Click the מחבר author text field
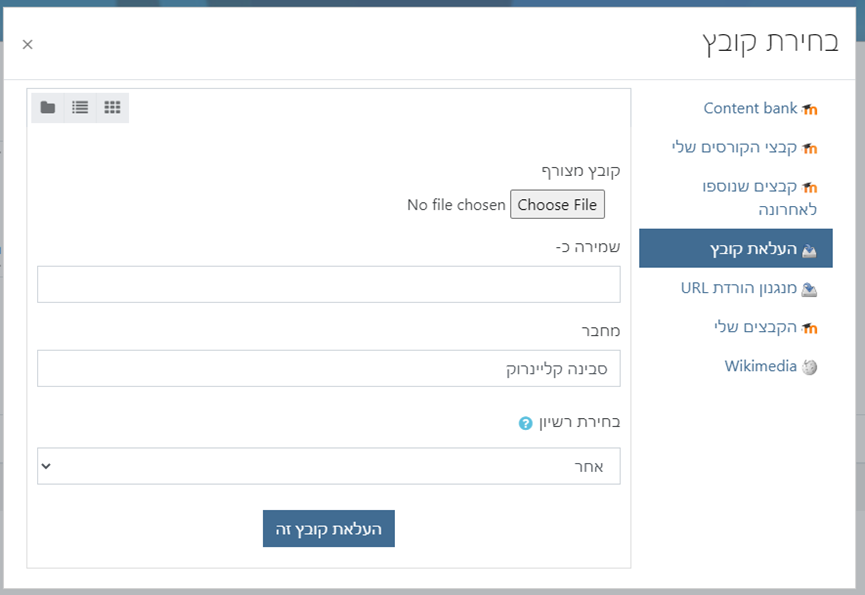 329,368
